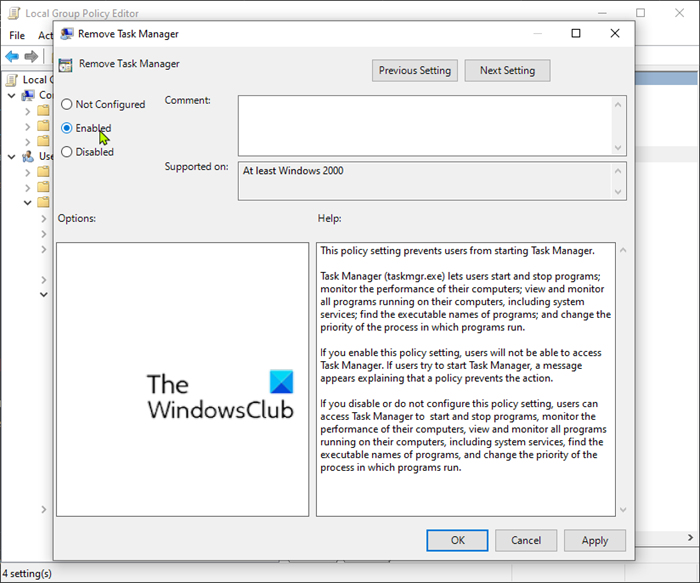
Task: Maximize the Local Group Policy Editor window
Action: tap(641, 13)
